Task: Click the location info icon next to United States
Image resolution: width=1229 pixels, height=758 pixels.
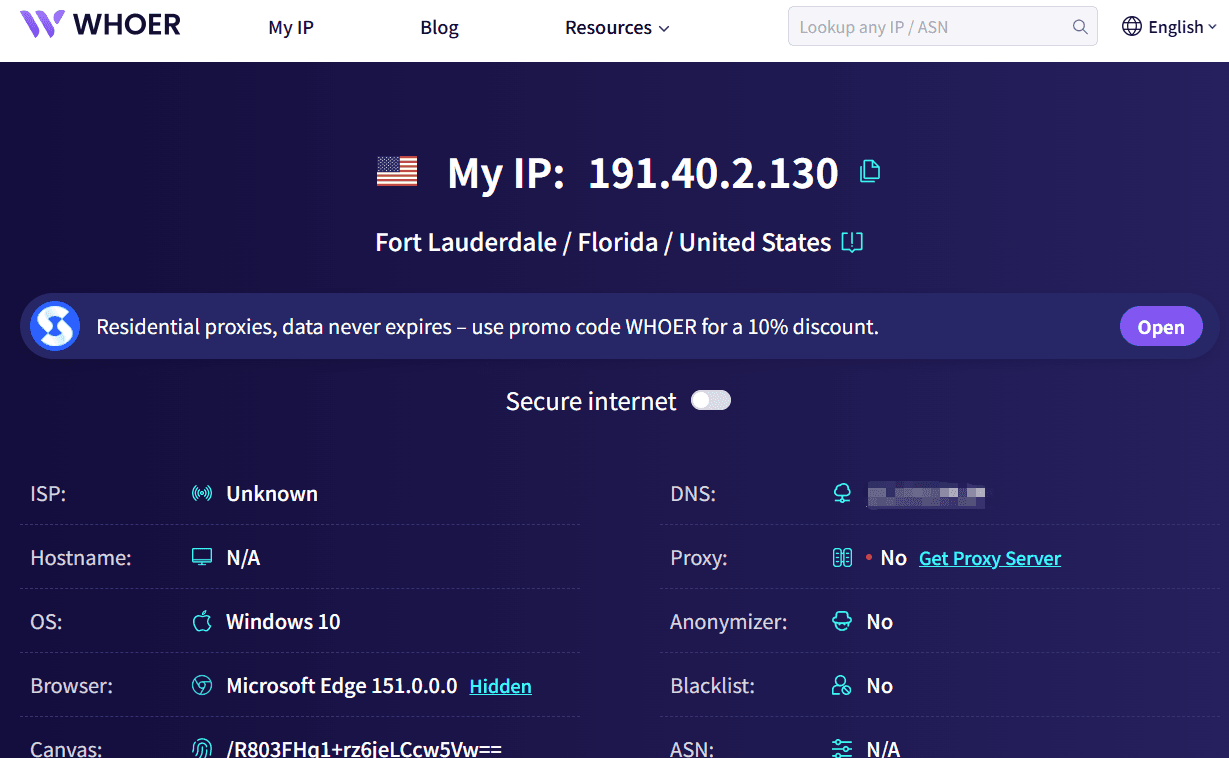Action: coord(852,242)
